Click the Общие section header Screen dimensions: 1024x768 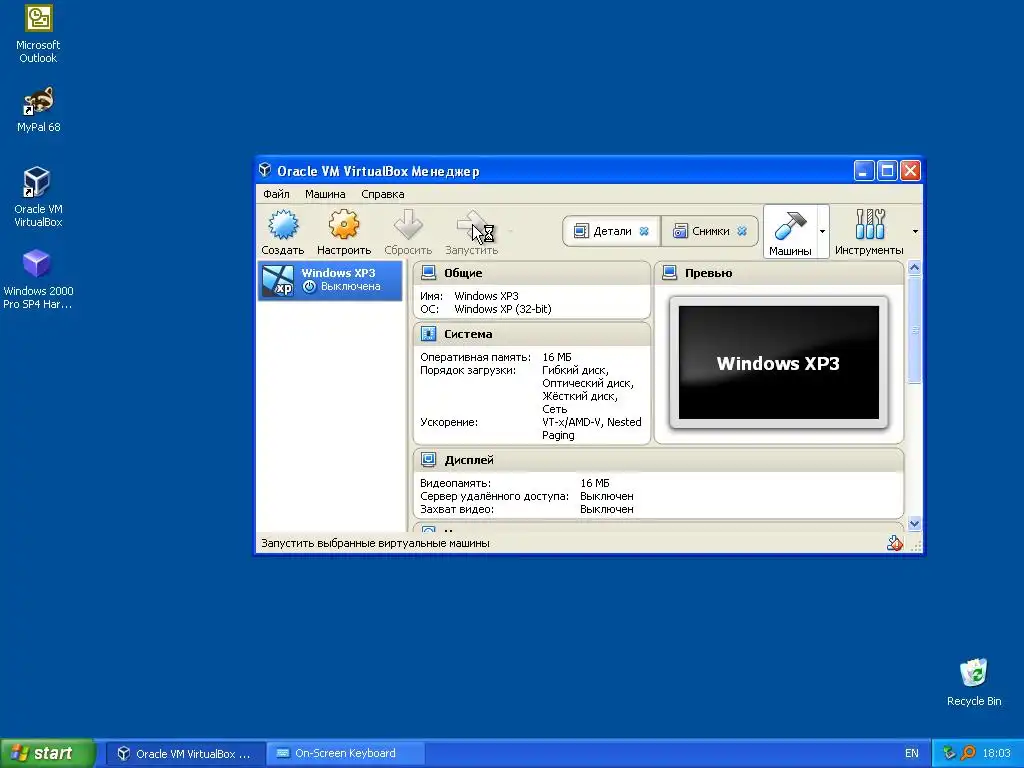point(532,273)
